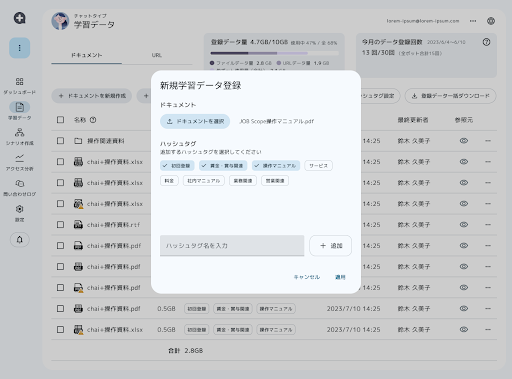This screenshot has width=512, height=379.
Task: Select the 社内マニュアル hashtag chip
Action: click(204, 181)
